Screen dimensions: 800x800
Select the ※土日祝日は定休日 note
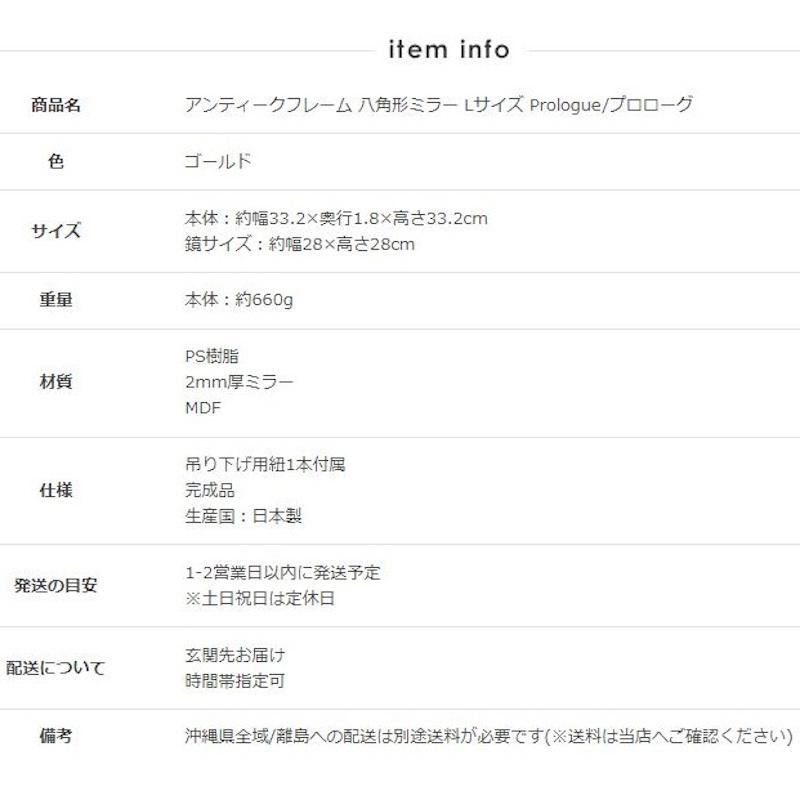click(x=260, y=599)
